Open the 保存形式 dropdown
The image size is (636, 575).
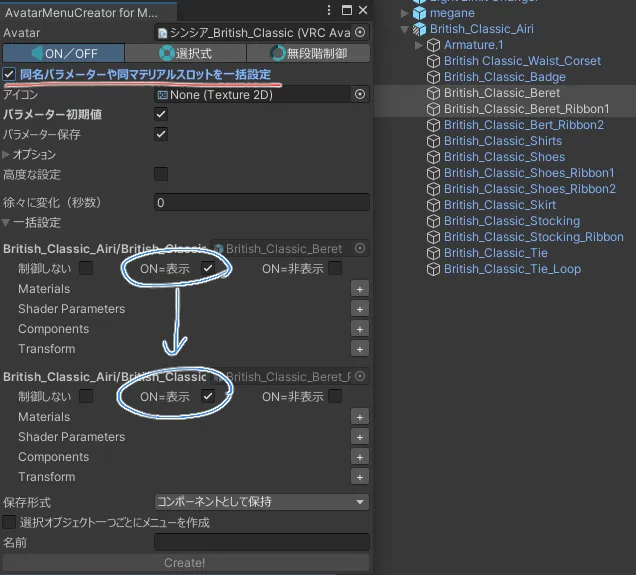[x=261, y=502]
